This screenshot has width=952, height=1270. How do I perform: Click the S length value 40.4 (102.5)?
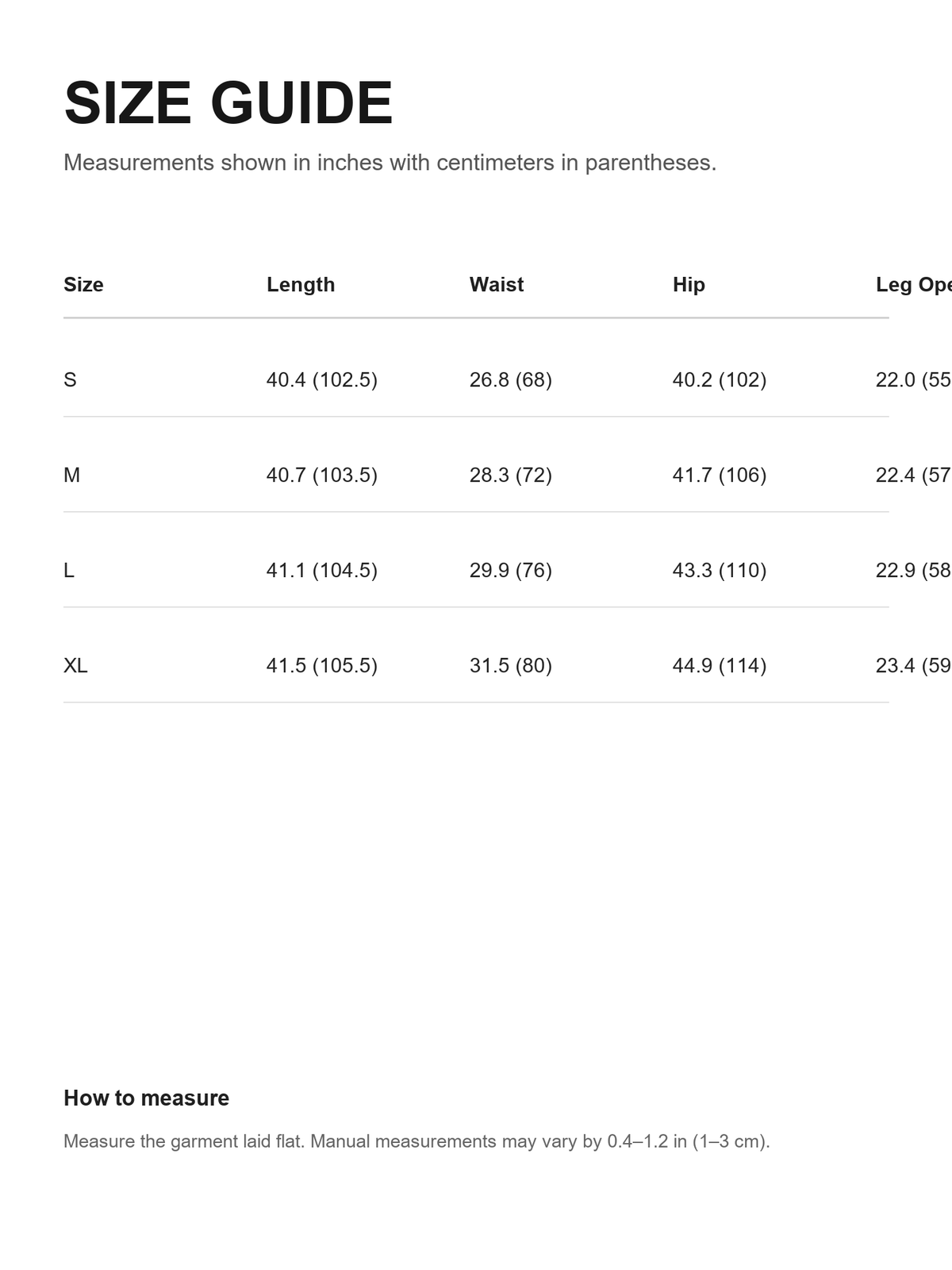click(322, 379)
